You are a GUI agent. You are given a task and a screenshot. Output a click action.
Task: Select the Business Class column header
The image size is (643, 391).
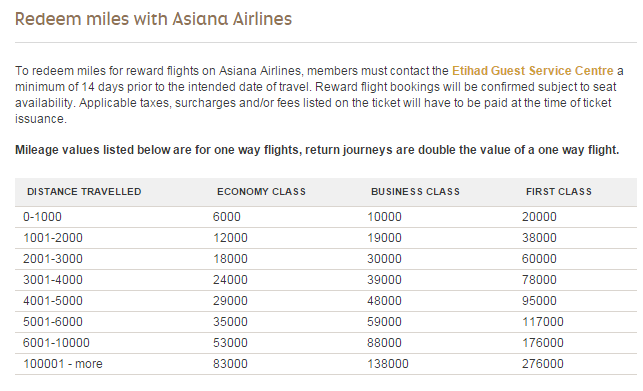pos(415,192)
